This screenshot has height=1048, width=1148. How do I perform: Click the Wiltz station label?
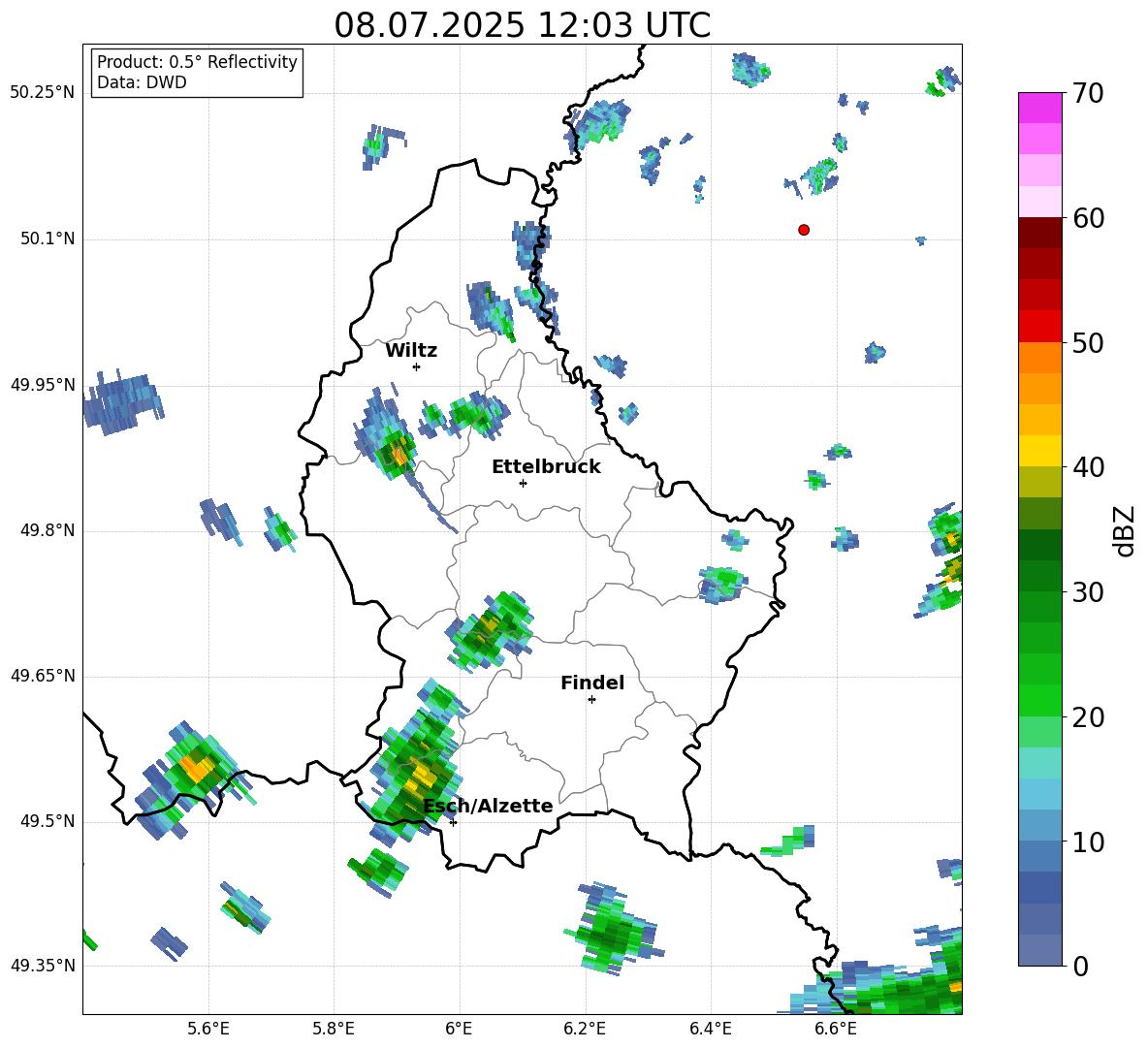411,351
